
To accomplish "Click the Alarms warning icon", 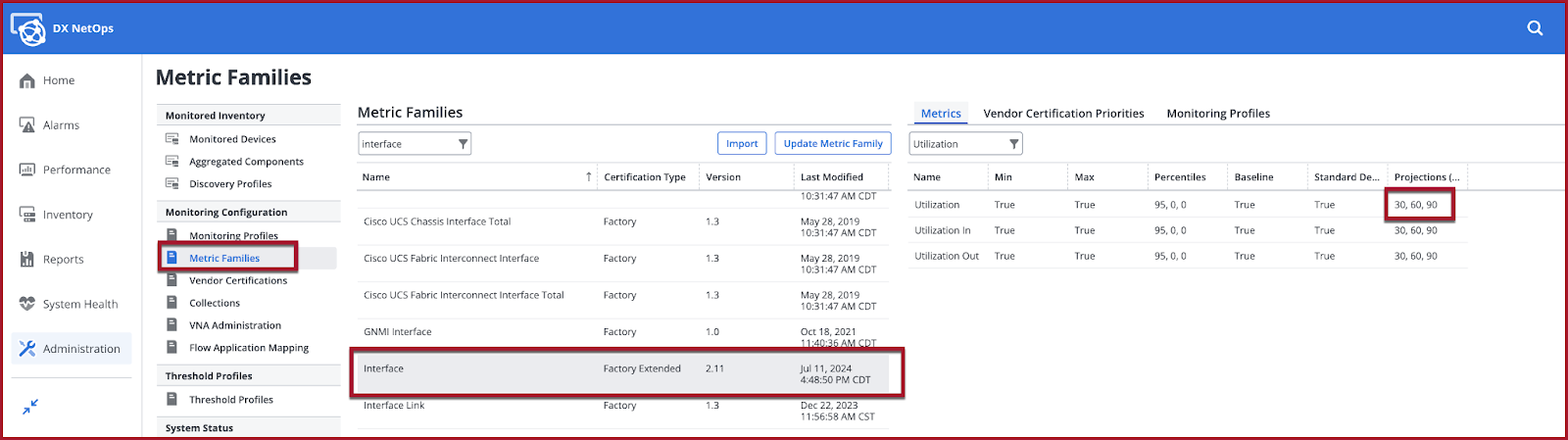I will [27, 124].
